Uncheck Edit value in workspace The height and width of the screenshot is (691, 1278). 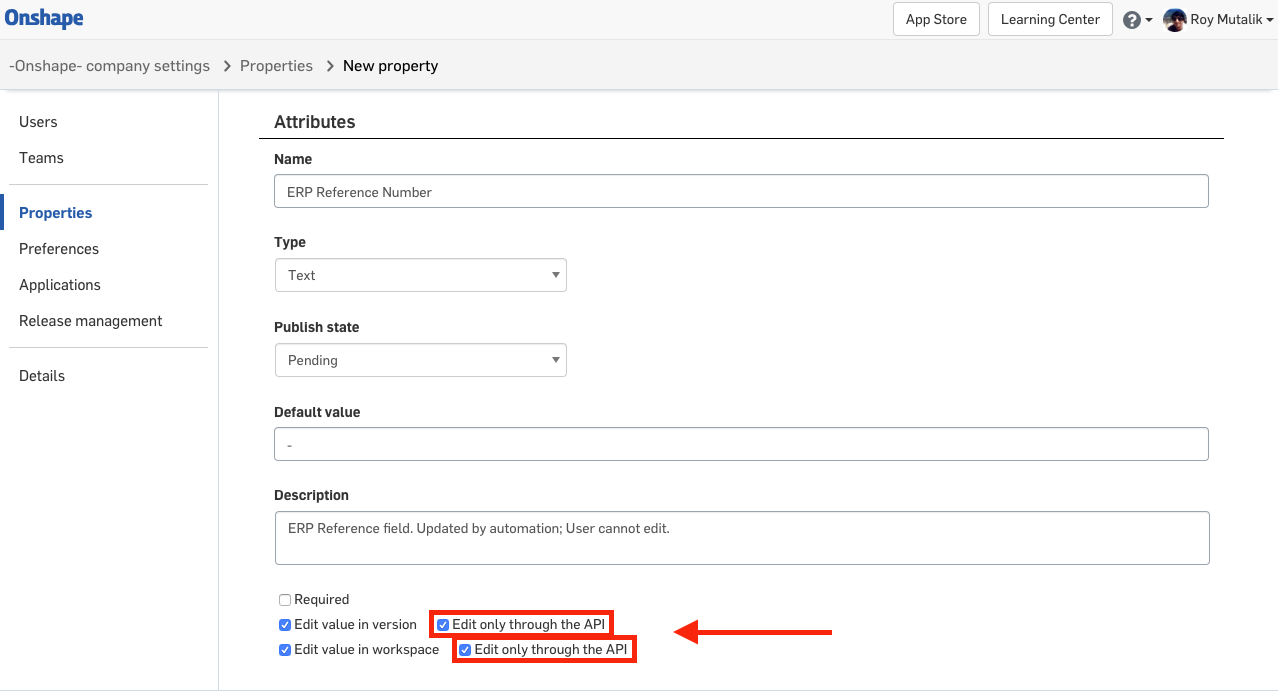tap(285, 650)
